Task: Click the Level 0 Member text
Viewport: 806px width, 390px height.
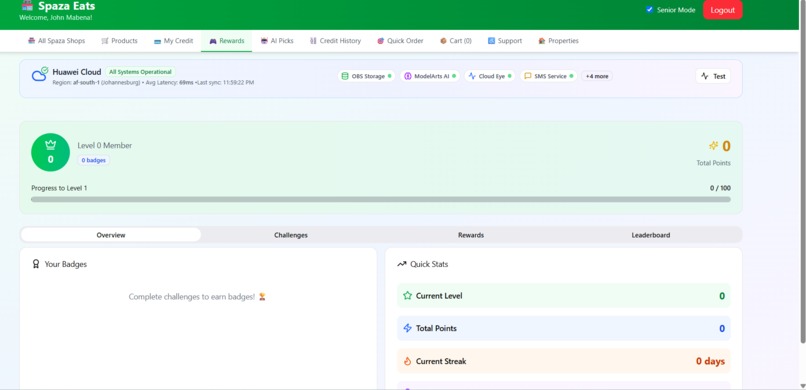Action: (x=105, y=145)
